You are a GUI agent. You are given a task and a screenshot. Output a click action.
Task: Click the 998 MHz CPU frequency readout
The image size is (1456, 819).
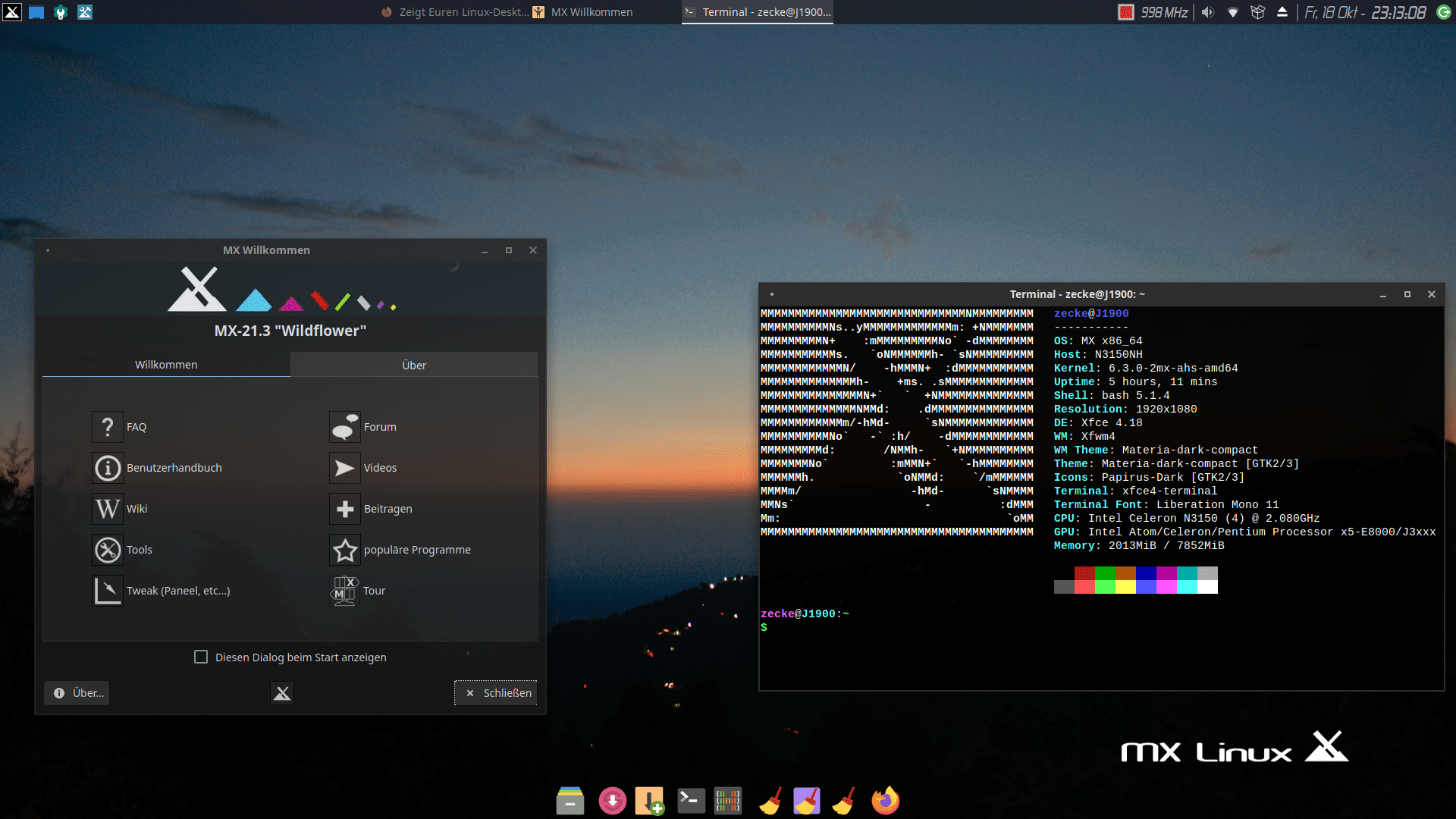coord(1164,12)
